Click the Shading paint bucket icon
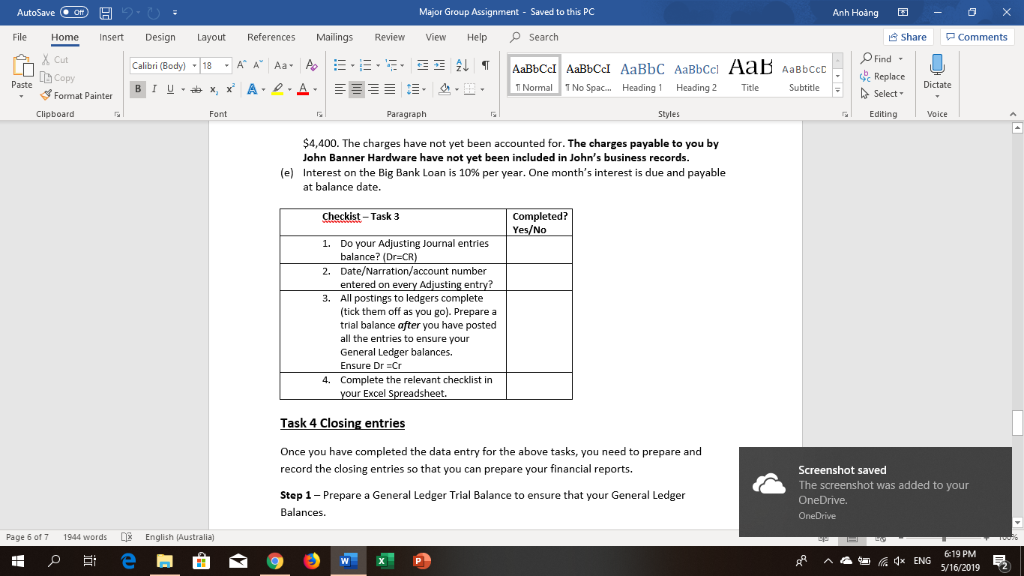This screenshot has width=1024, height=576. (x=445, y=89)
